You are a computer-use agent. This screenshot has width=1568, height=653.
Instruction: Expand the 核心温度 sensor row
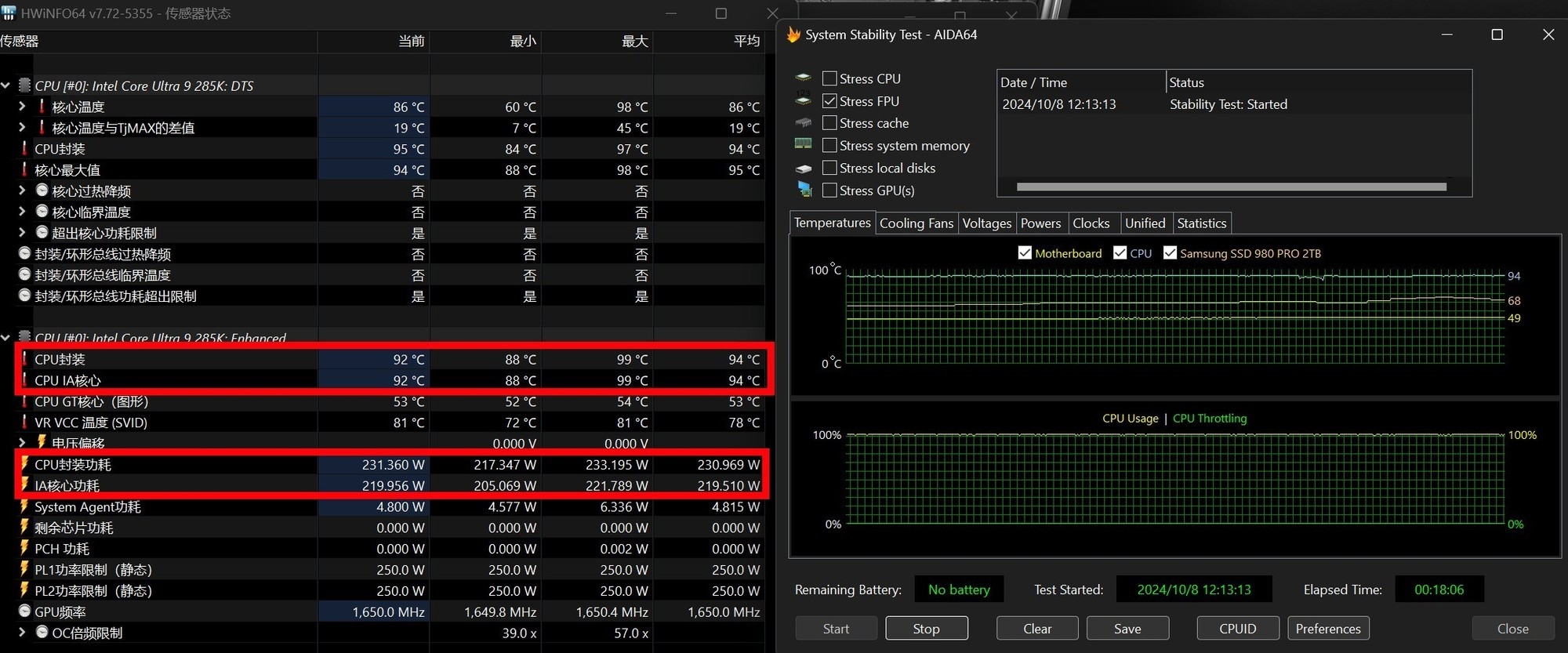pos(22,107)
